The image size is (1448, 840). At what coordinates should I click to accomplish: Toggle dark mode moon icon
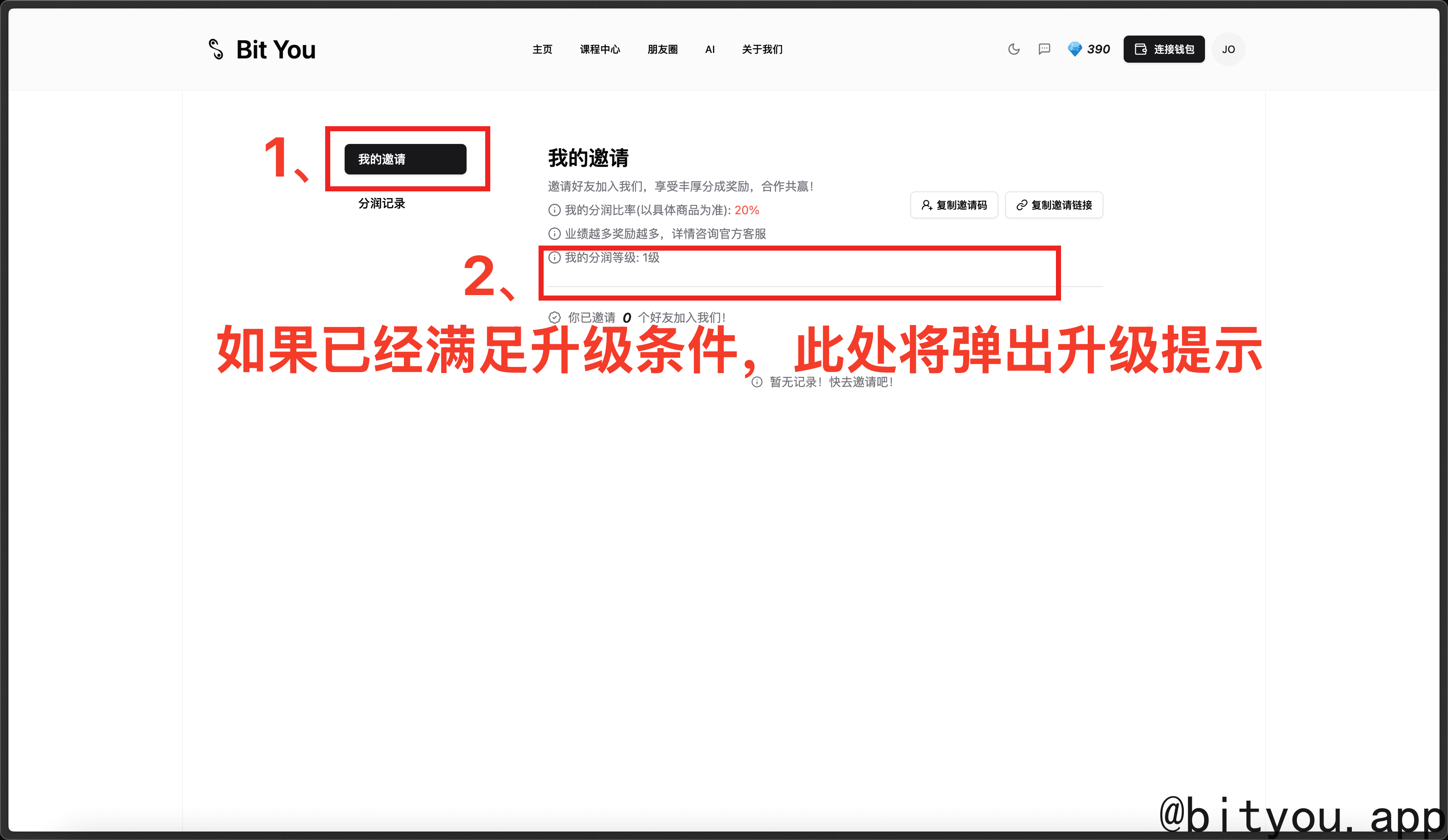pyautogui.click(x=1014, y=50)
